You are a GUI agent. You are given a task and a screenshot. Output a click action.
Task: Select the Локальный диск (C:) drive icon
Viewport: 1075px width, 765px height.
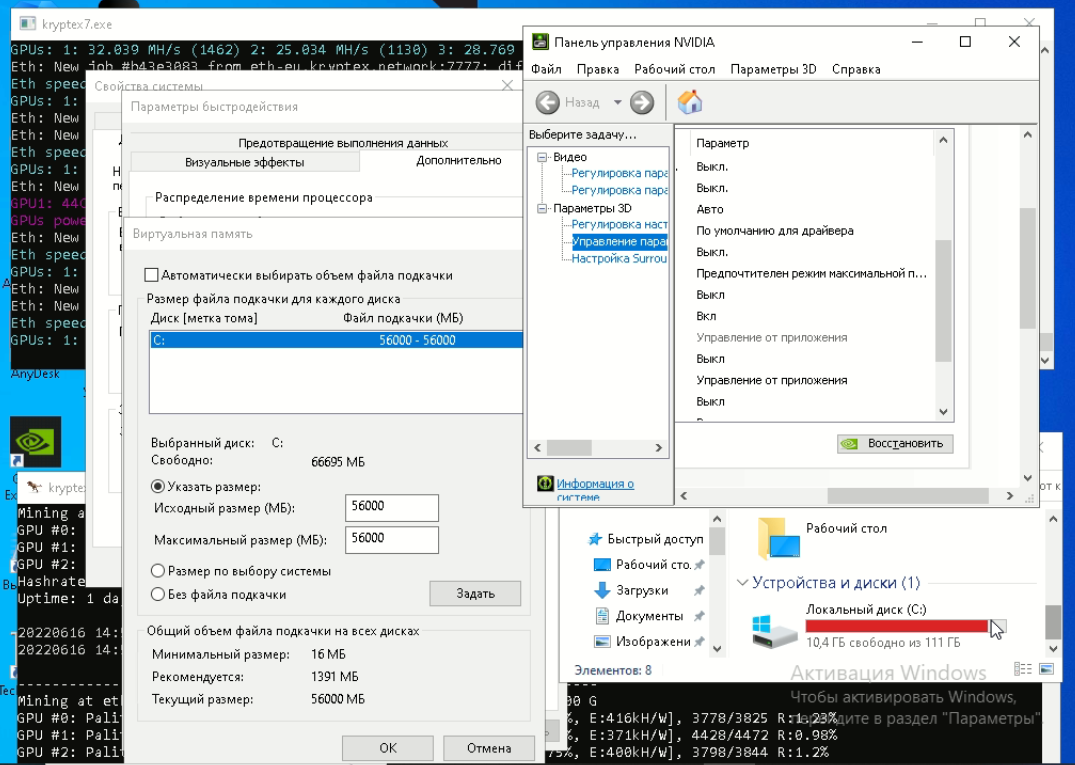pyautogui.click(x=775, y=631)
